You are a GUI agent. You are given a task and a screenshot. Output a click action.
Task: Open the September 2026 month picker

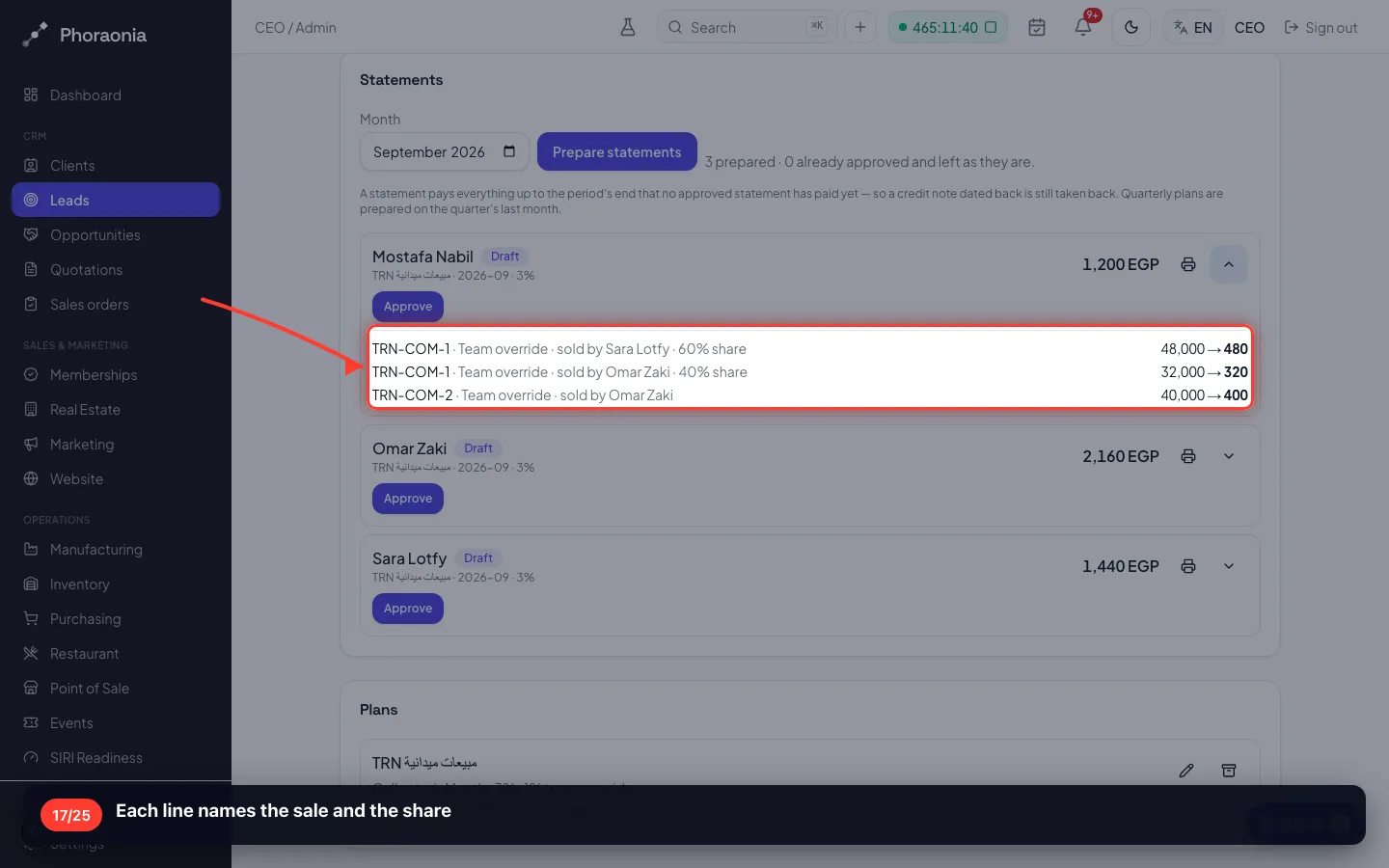click(x=444, y=151)
